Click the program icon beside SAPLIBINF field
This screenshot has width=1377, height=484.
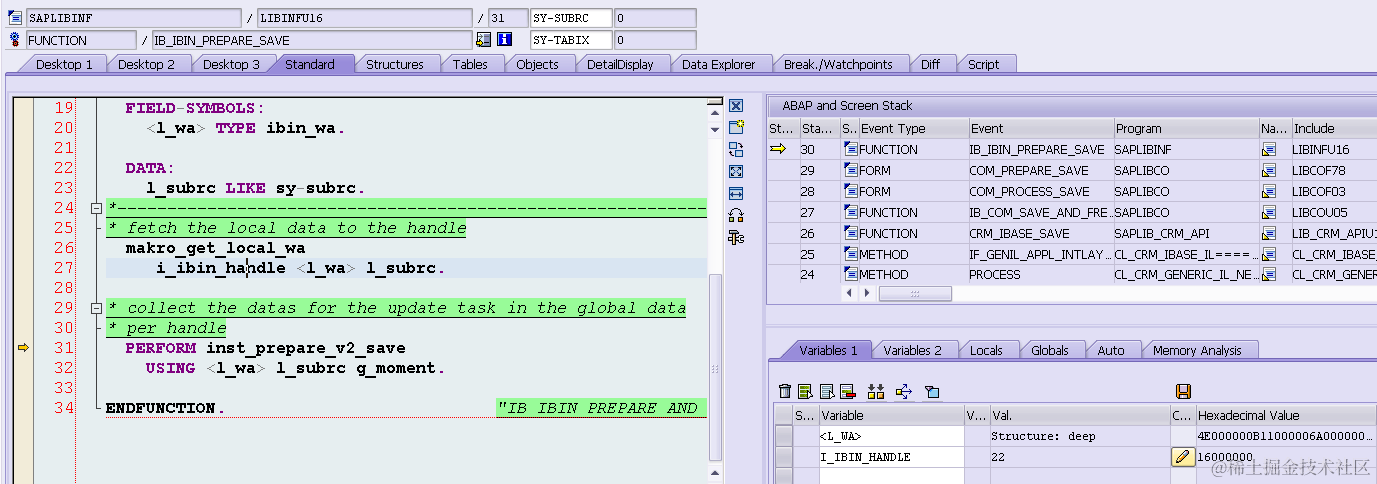[16, 18]
